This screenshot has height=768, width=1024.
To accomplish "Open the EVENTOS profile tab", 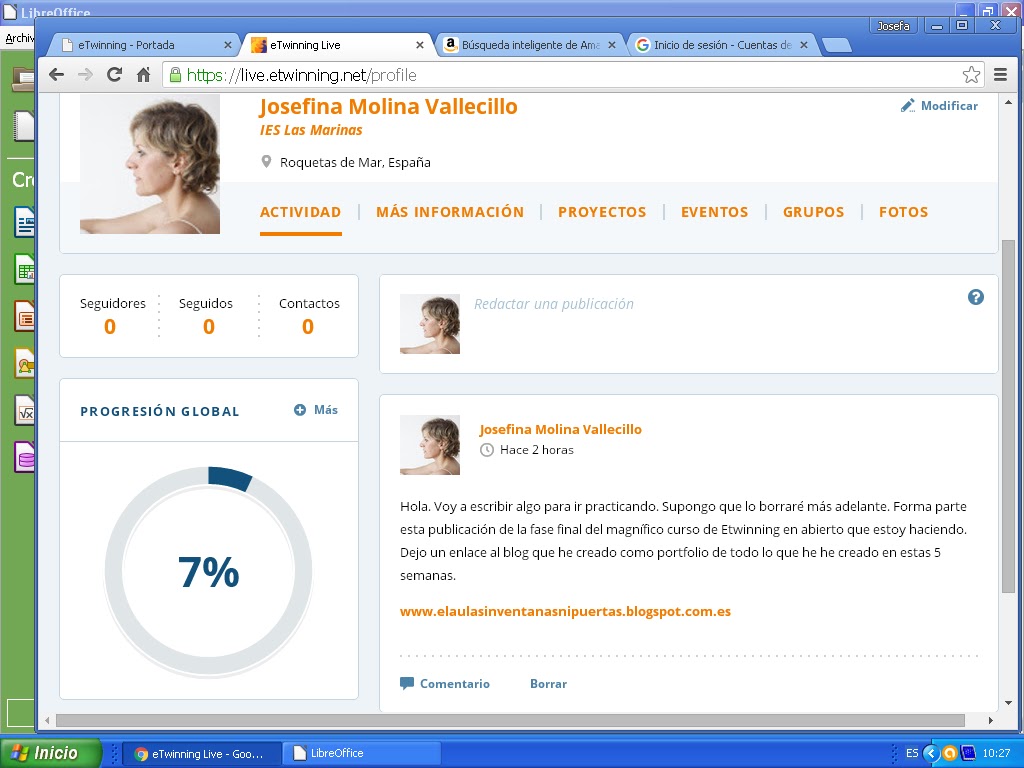I will [714, 212].
